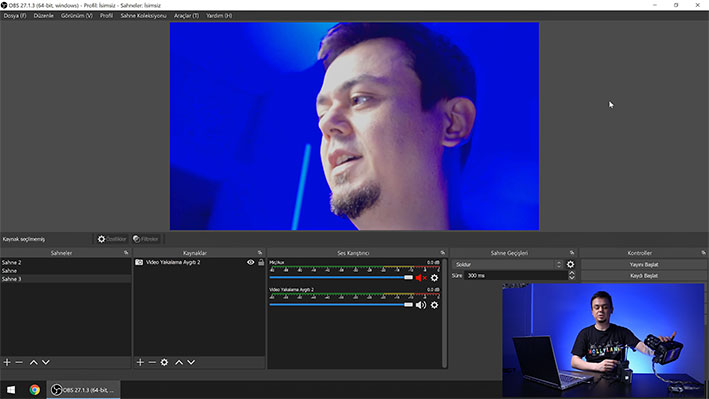Click the video preview canvas
The height and width of the screenshot is (399, 709).
tap(354, 126)
